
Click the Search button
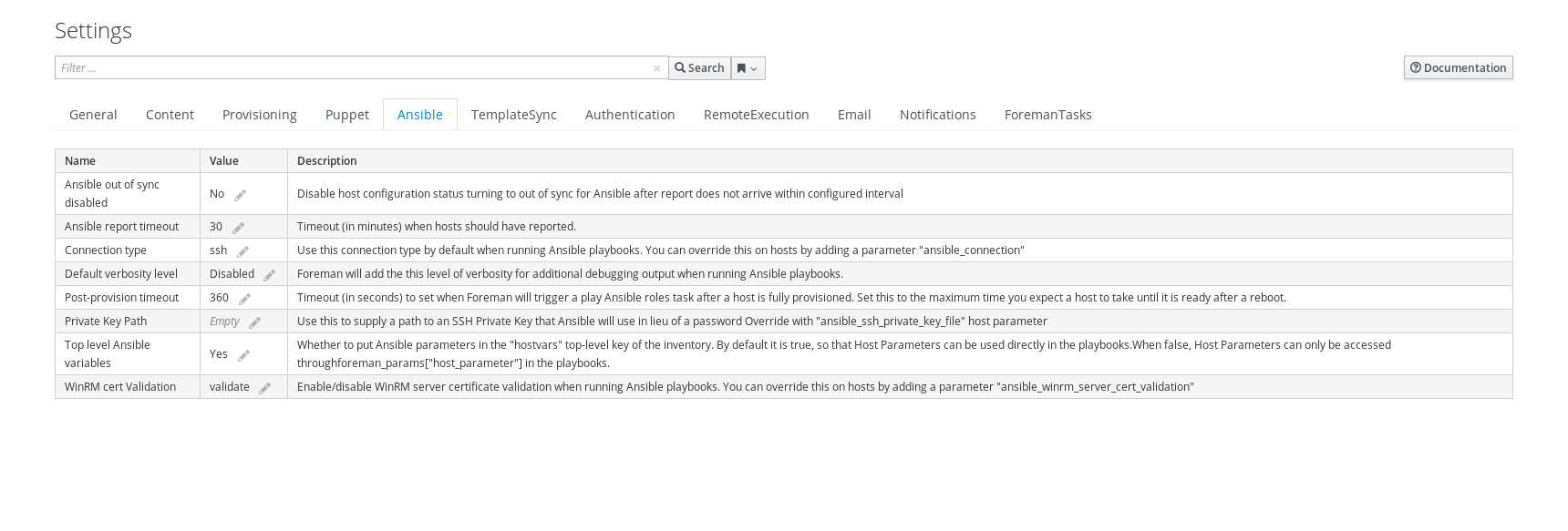(x=699, y=68)
